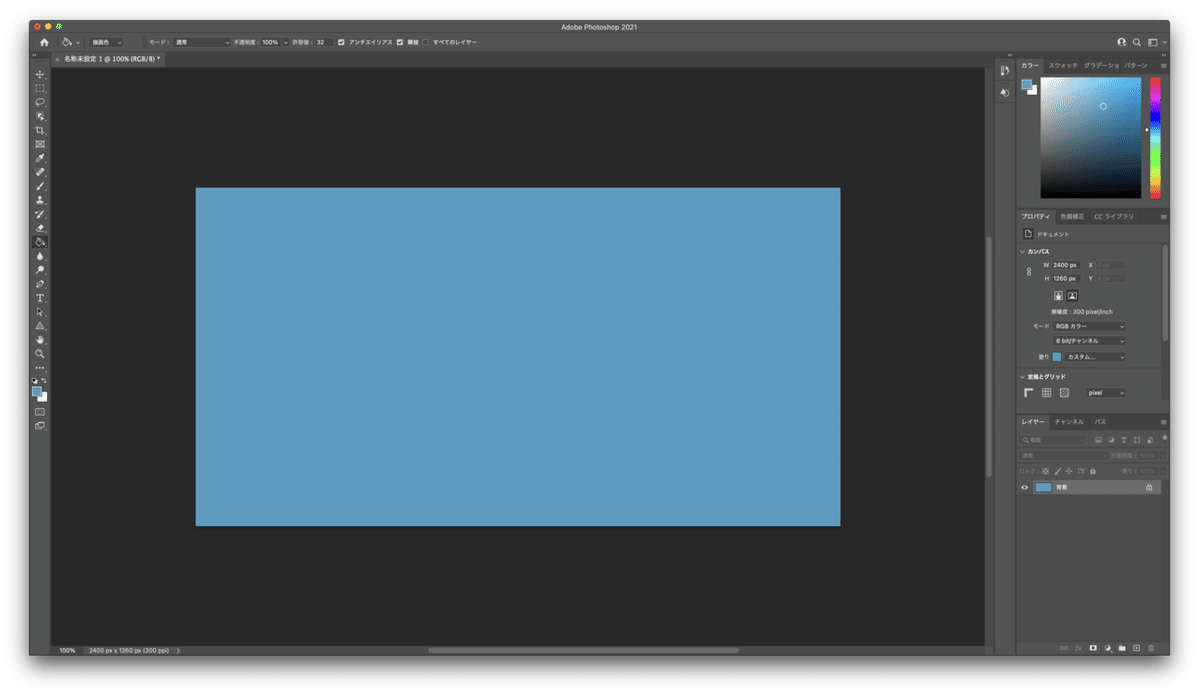Select the Pen tool
1200x695 pixels.
(x=40, y=284)
